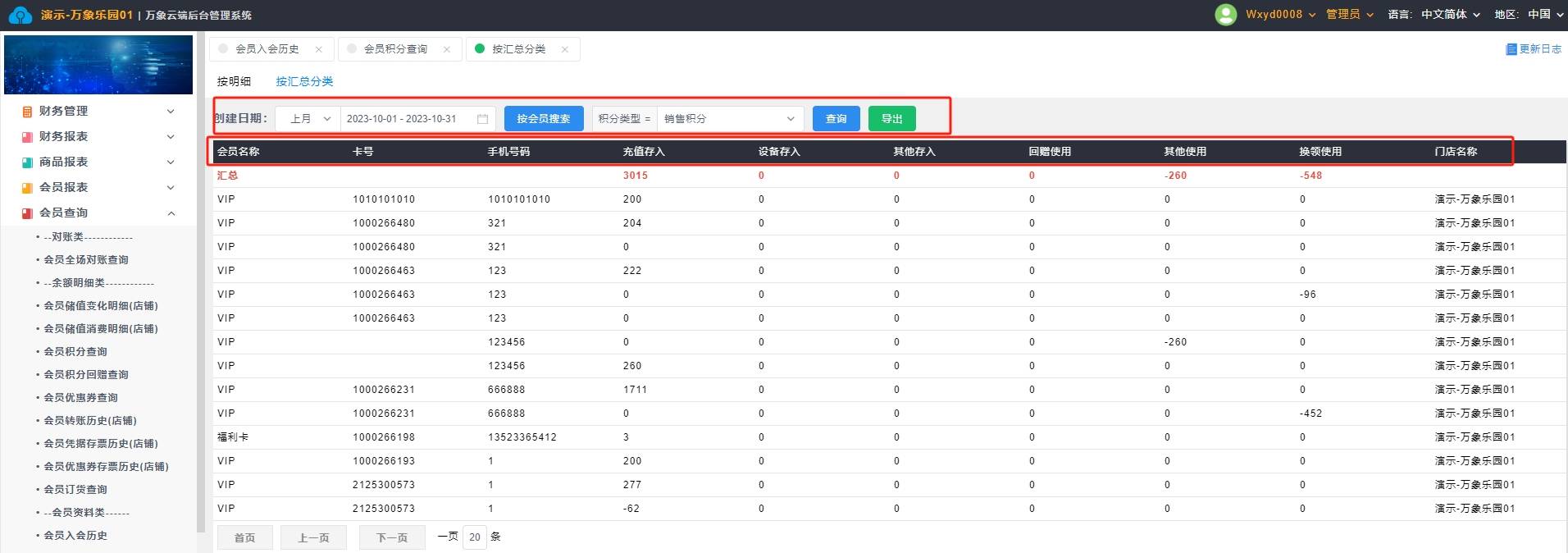Open 会员积分查询 sidebar item

[75, 352]
